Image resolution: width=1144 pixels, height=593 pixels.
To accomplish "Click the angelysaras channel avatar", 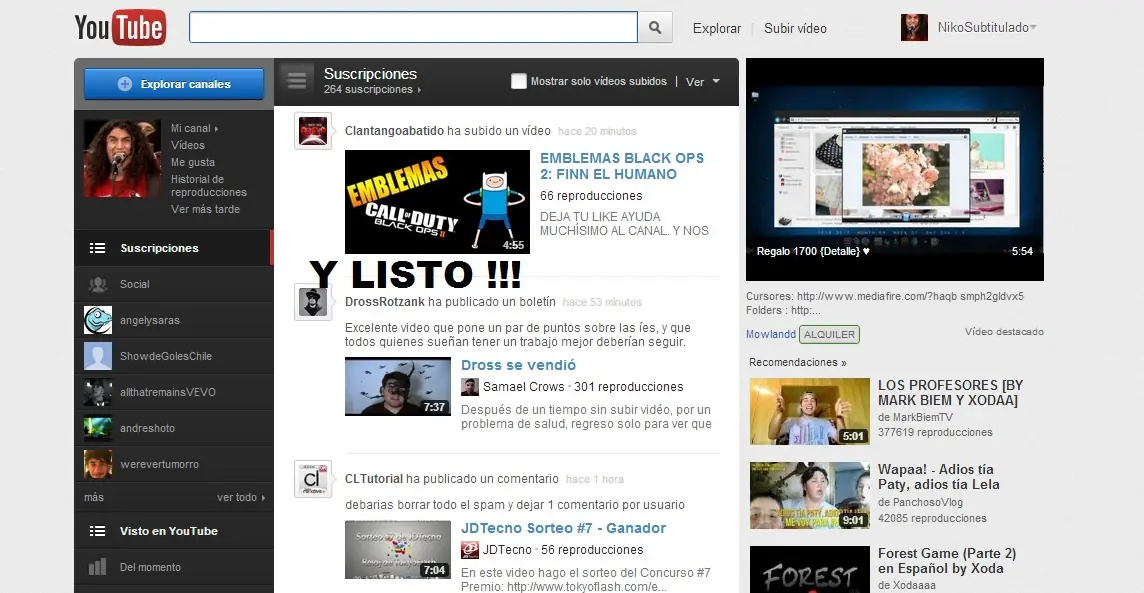I will (98, 320).
